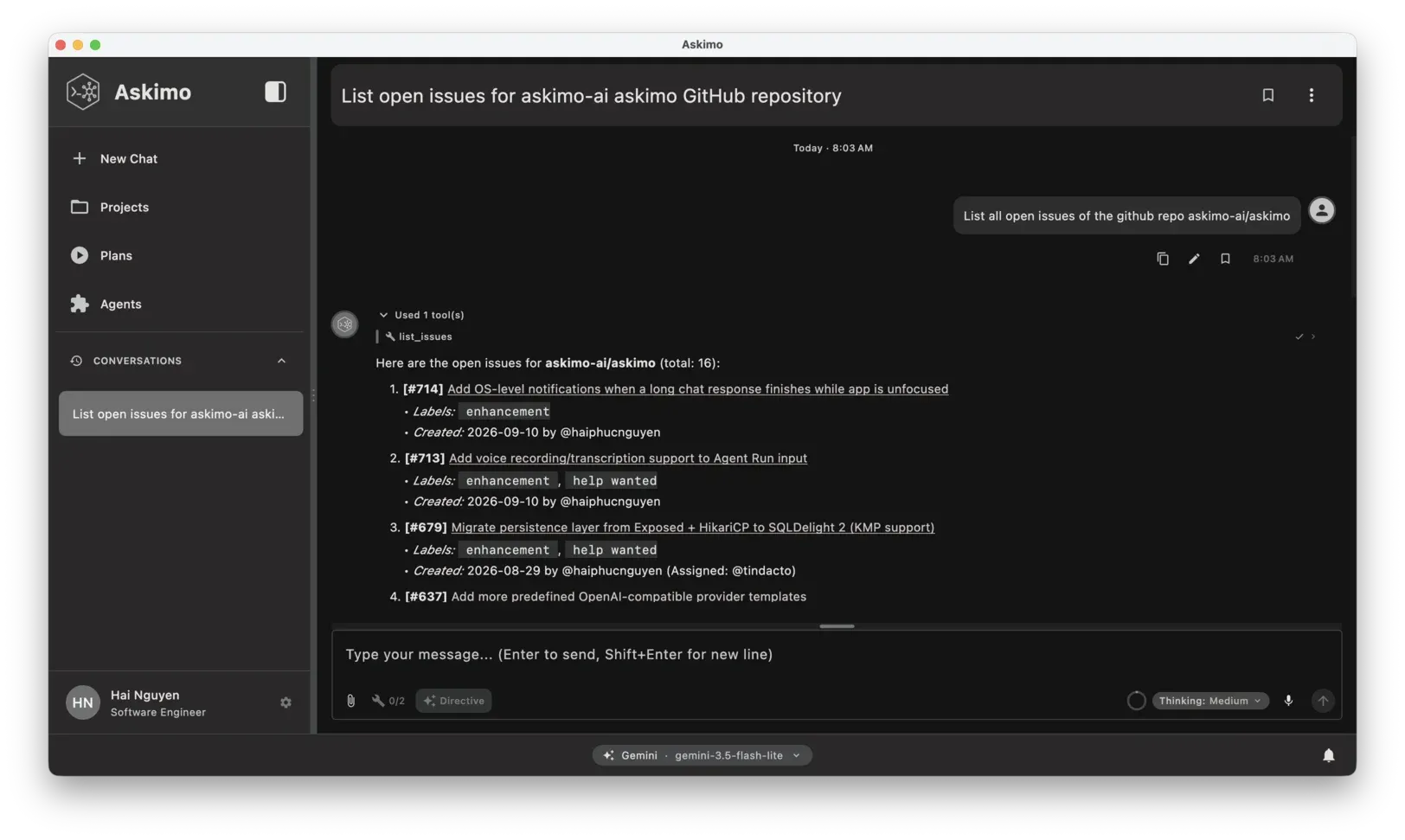This screenshot has height=840, width=1405.
Task: Open issue #679 Migrate persistence layer link
Action: (x=692, y=527)
